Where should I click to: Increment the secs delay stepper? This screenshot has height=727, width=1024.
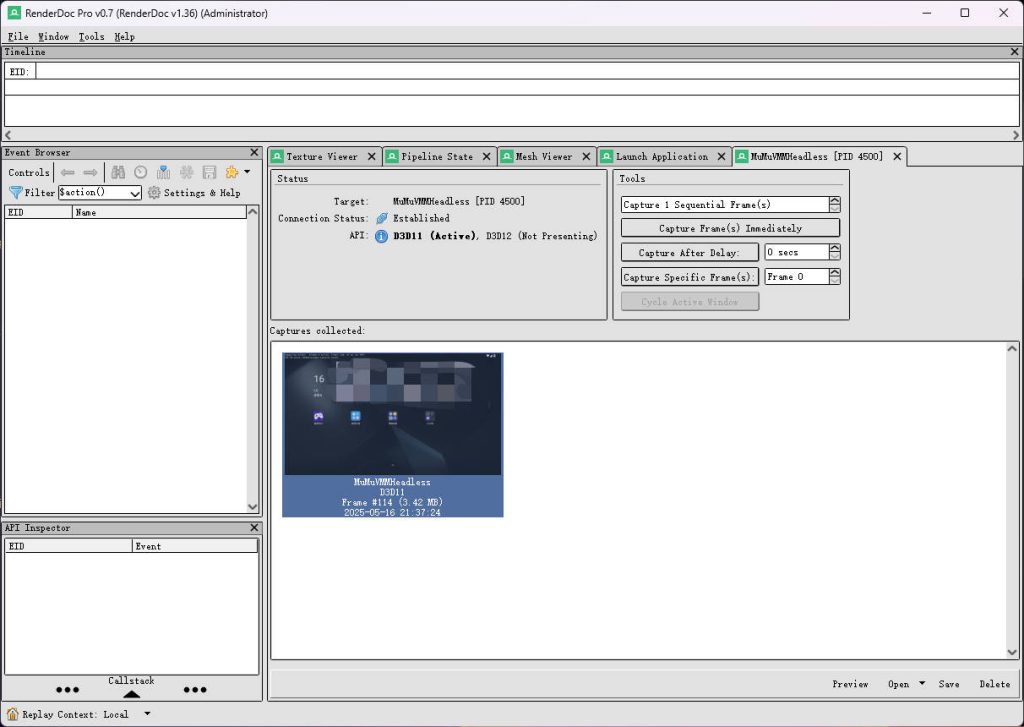834,247
